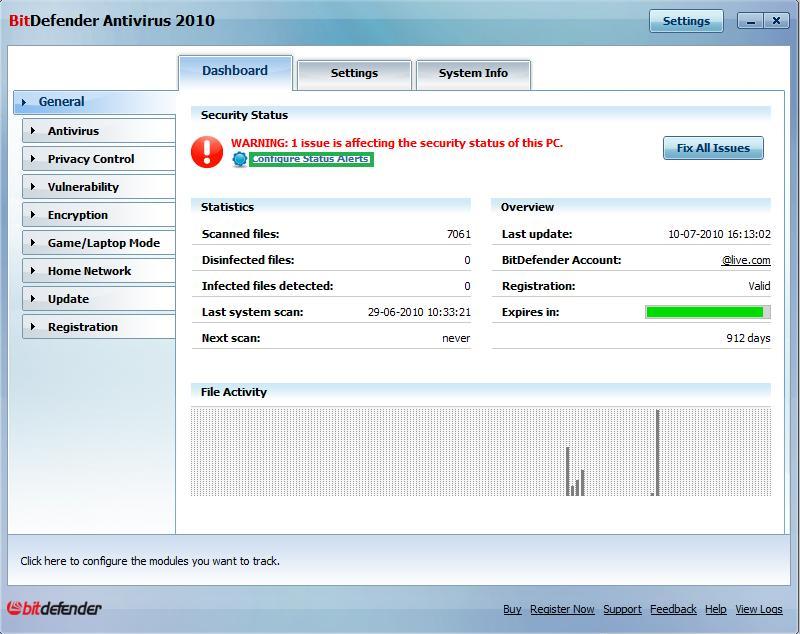This screenshot has width=800, height=634.
Task: Click the green Expires in progress bar
Action: coord(708,312)
